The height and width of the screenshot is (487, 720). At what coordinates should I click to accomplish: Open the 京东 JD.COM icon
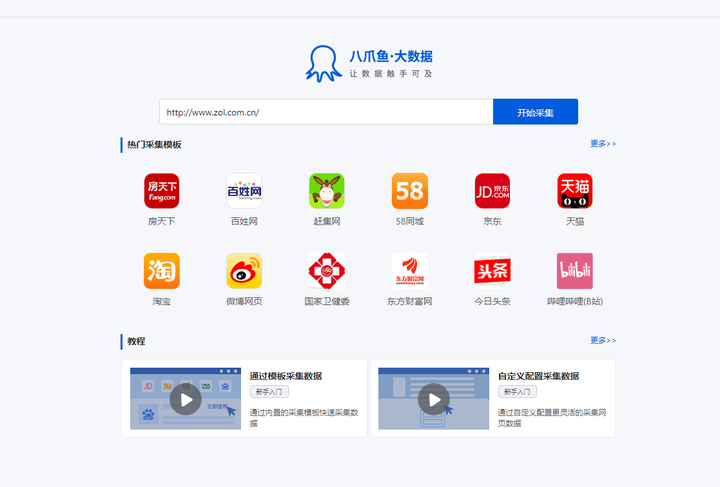(492, 191)
